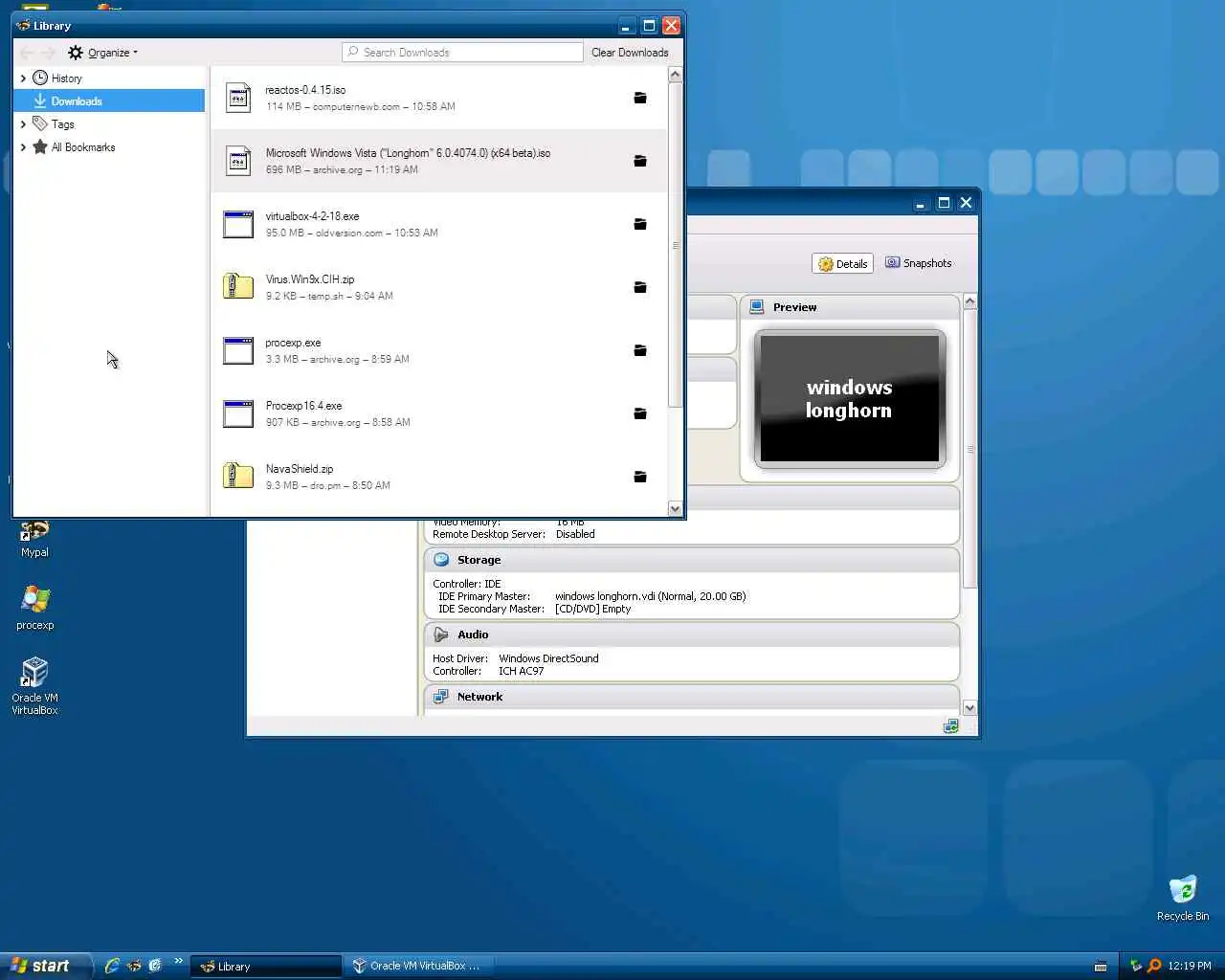Click the Oracle VM VirtualBox desktop shortcut
The image size is (1225, 980).
pos(35,686)
